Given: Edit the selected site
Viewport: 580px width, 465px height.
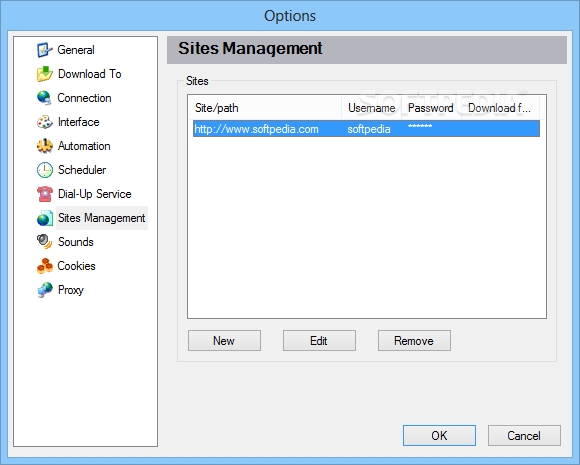Looking at the screenshot, I should coord(319,341).
